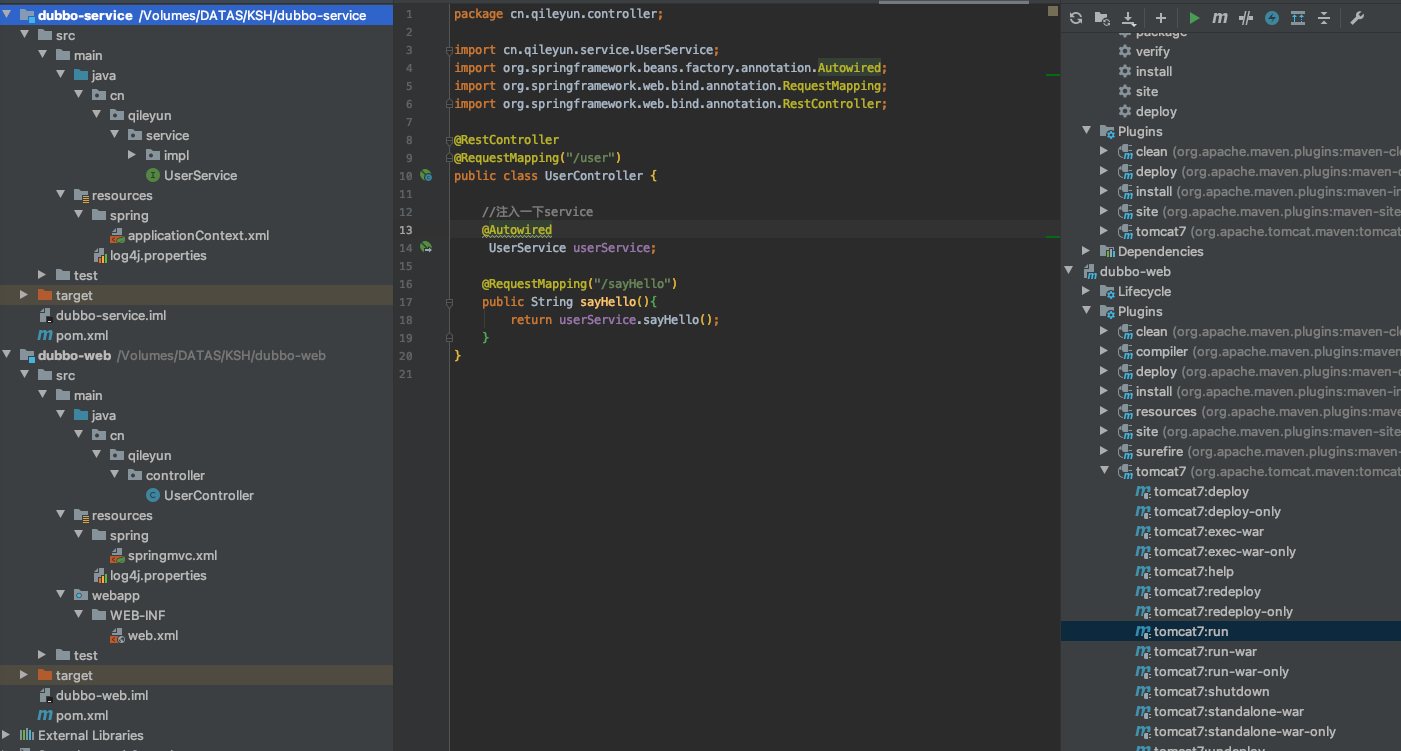Expand External Libraries node
1401x751 pixels.
click(7, 735)
